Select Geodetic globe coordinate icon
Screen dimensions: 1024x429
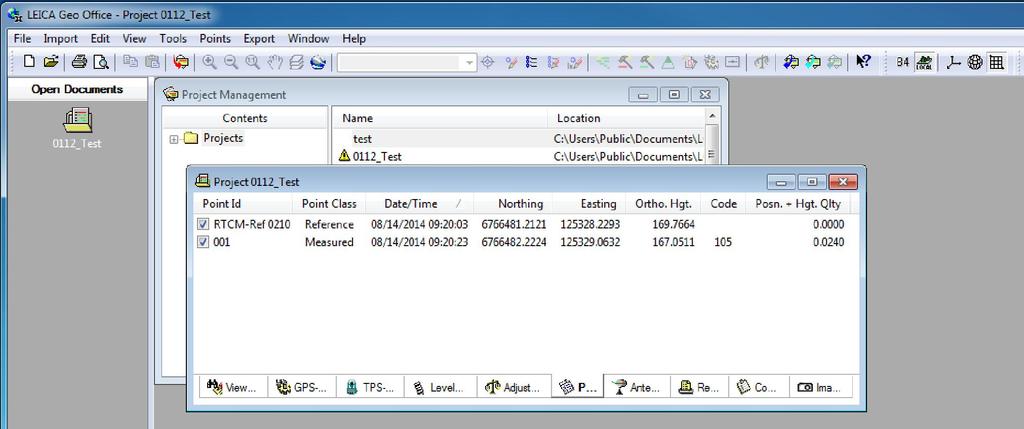tap(975, 62)
